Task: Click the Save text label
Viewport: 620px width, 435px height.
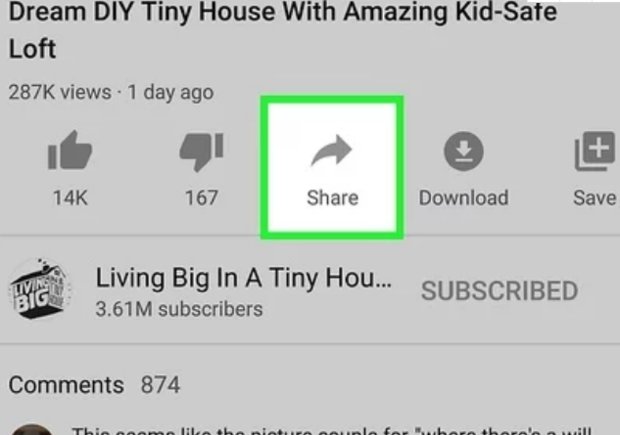Action: pyautogui.click(x=595, y=198)
